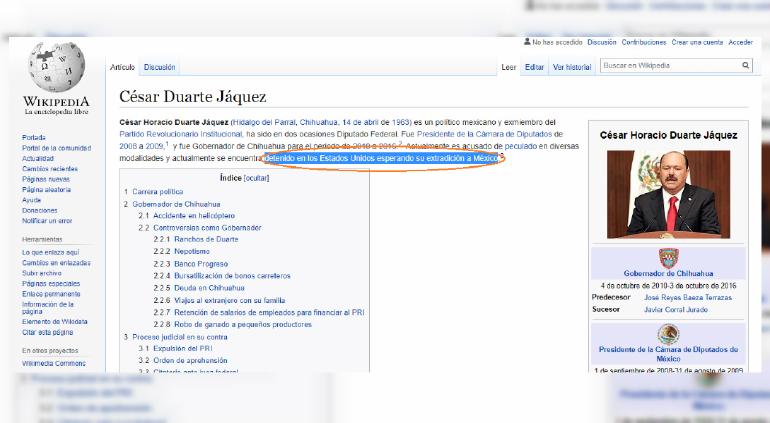Open 'Presidente de la Cámara de Diputados de México' link
770x423 pixels.
pyautogui.click(x=668, y=354)
